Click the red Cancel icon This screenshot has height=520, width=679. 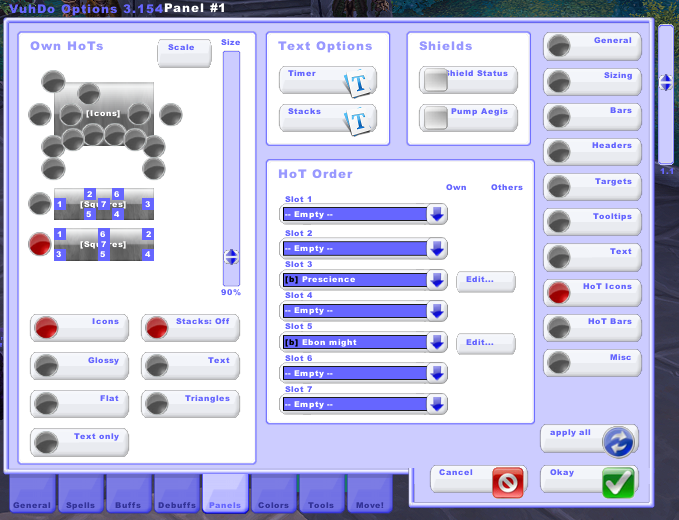tap(507, 483)
